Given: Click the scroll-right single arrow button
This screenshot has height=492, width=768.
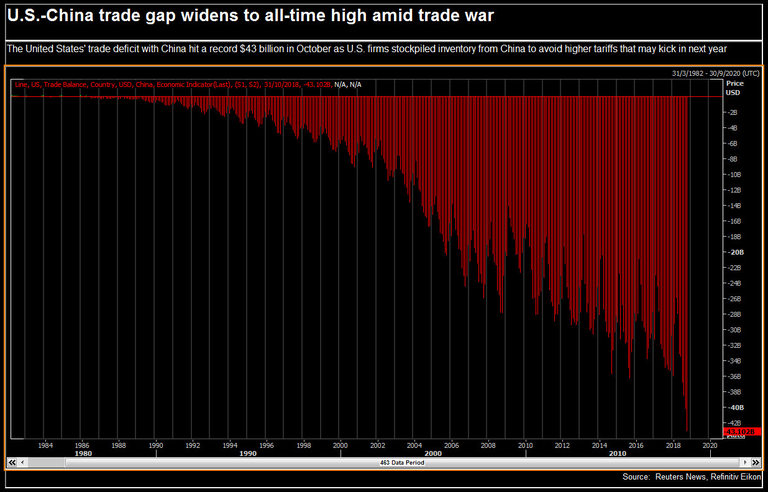Looking at the screenshot, I should tap(743, 463).
